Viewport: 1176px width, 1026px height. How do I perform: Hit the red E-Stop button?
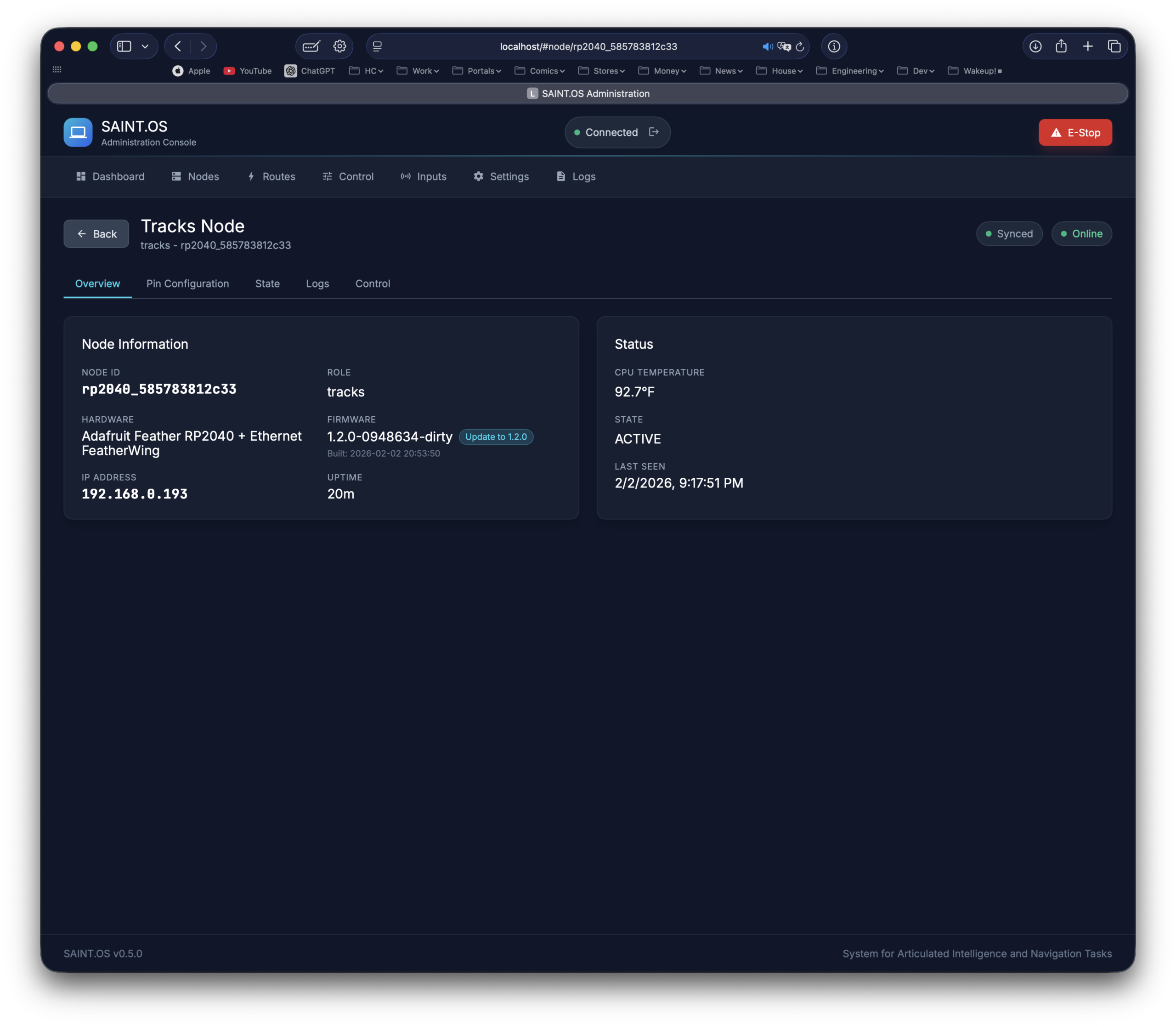(1075, 132)
